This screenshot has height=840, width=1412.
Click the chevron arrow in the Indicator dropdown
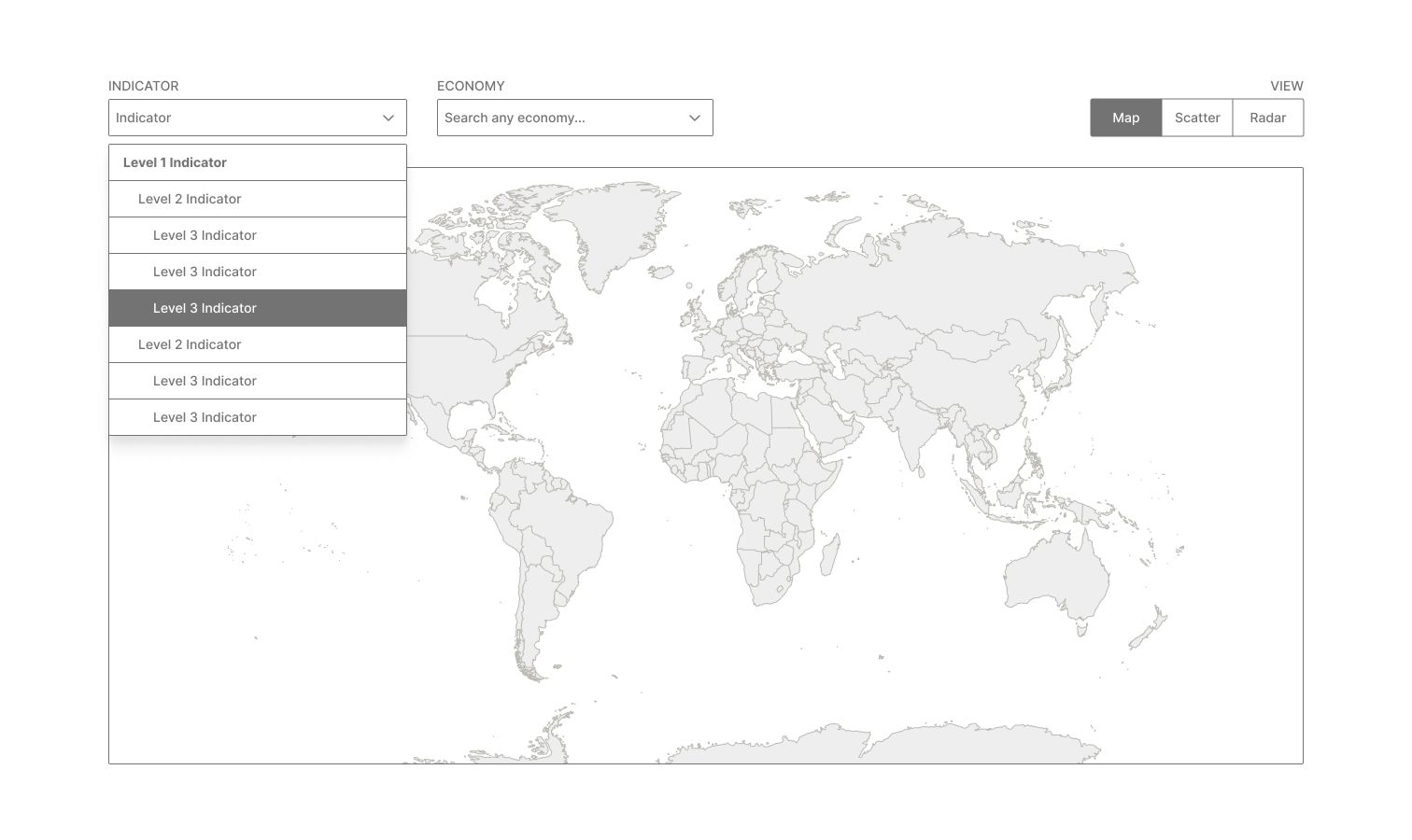click(x=388, y=118)
